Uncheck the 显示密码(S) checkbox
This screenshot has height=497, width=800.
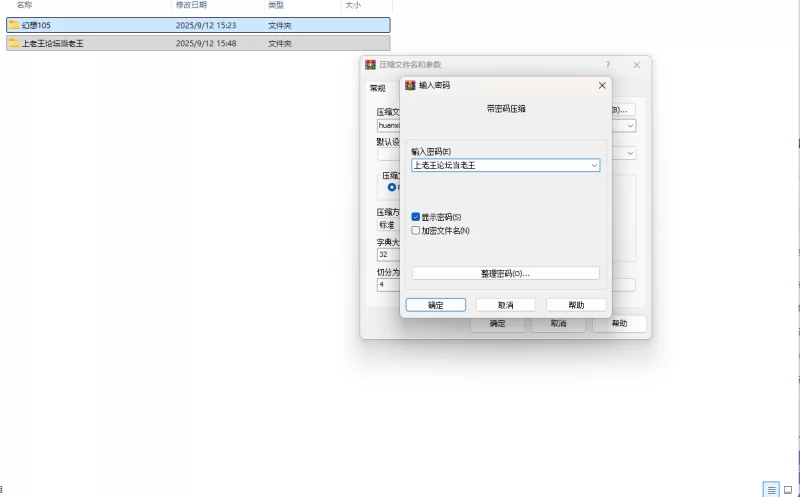(416, 217)
